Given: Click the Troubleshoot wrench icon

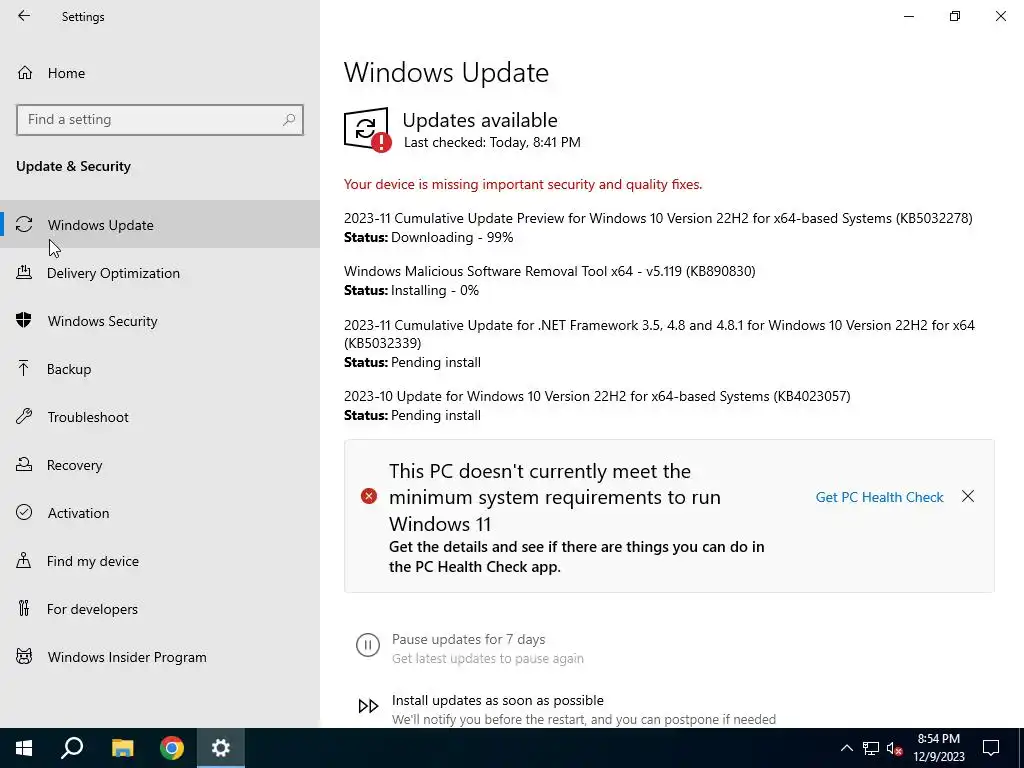Looking at the screenshot, I should 24,416.
